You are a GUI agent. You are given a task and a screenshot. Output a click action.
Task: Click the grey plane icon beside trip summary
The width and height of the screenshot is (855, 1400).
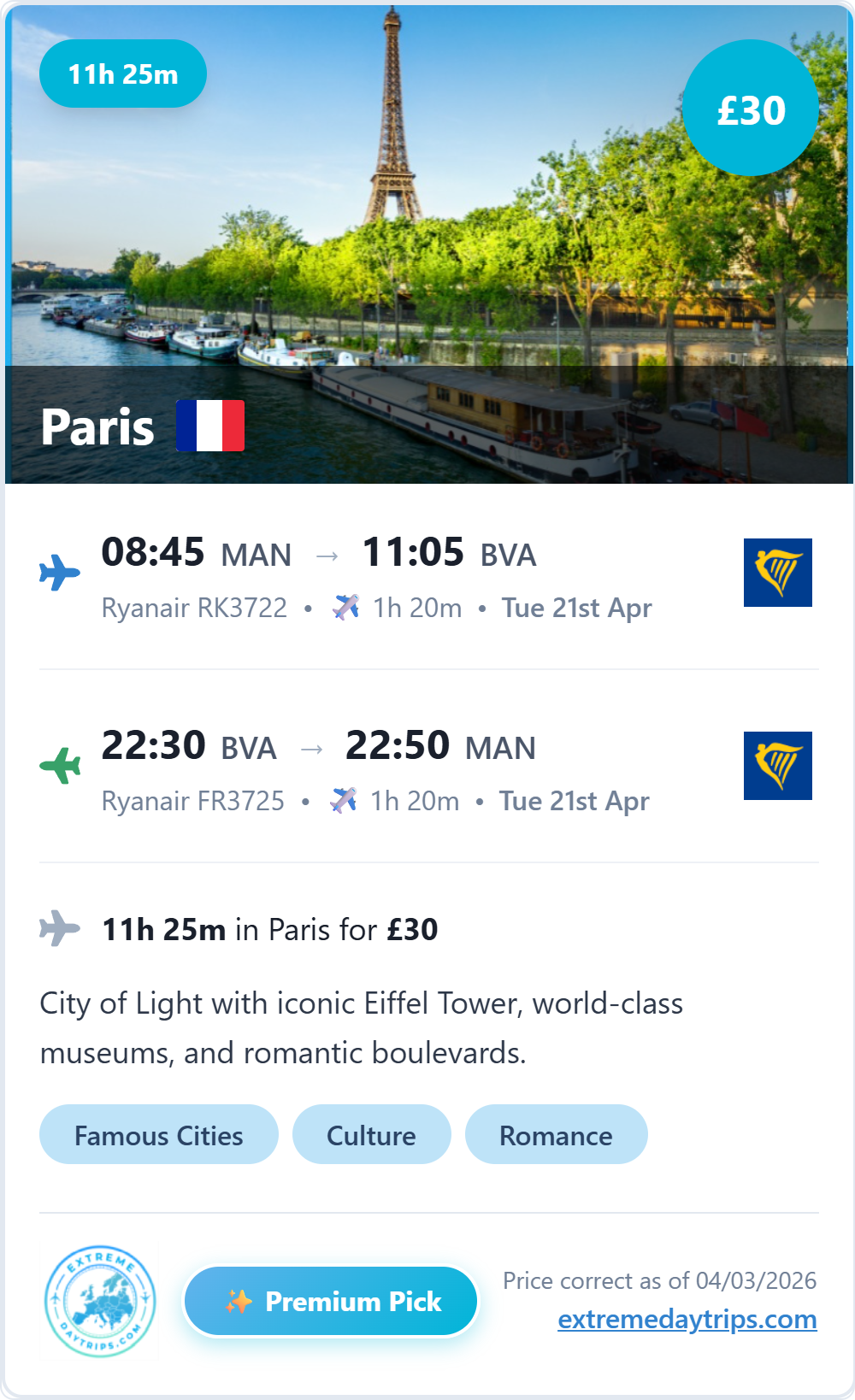click(x=60, y=928)
